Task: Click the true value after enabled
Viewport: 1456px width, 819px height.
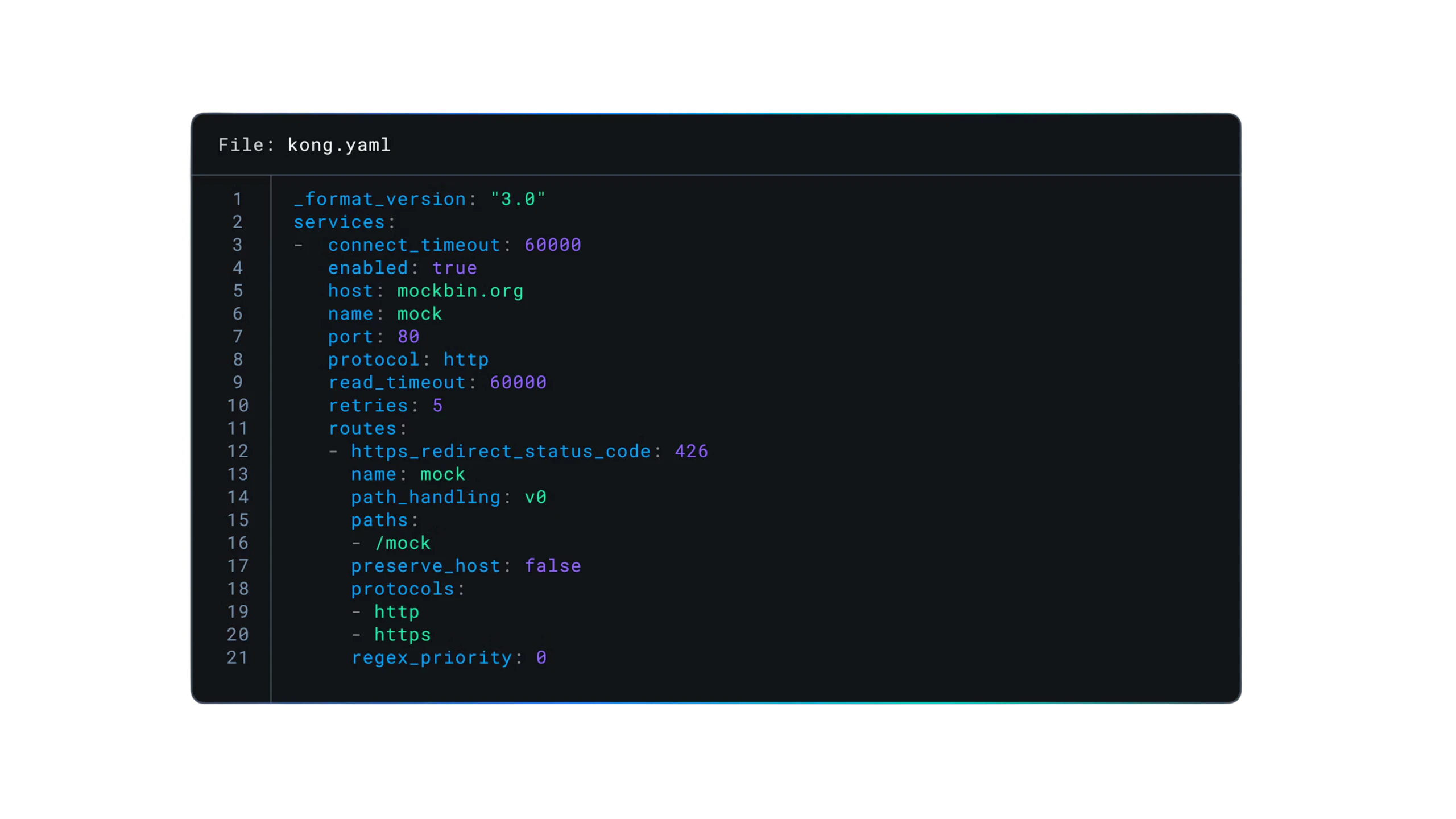Action: [454, 268]
